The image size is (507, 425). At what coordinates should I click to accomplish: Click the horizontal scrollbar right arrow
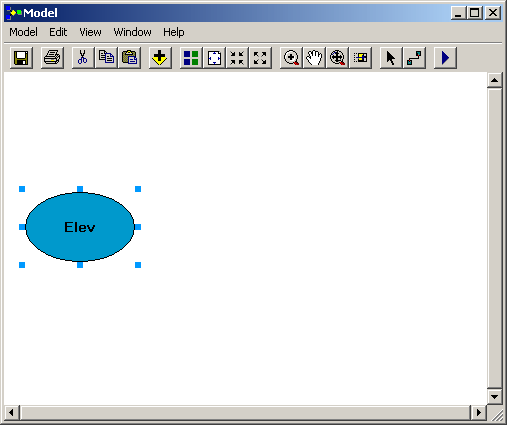(479, 413)
